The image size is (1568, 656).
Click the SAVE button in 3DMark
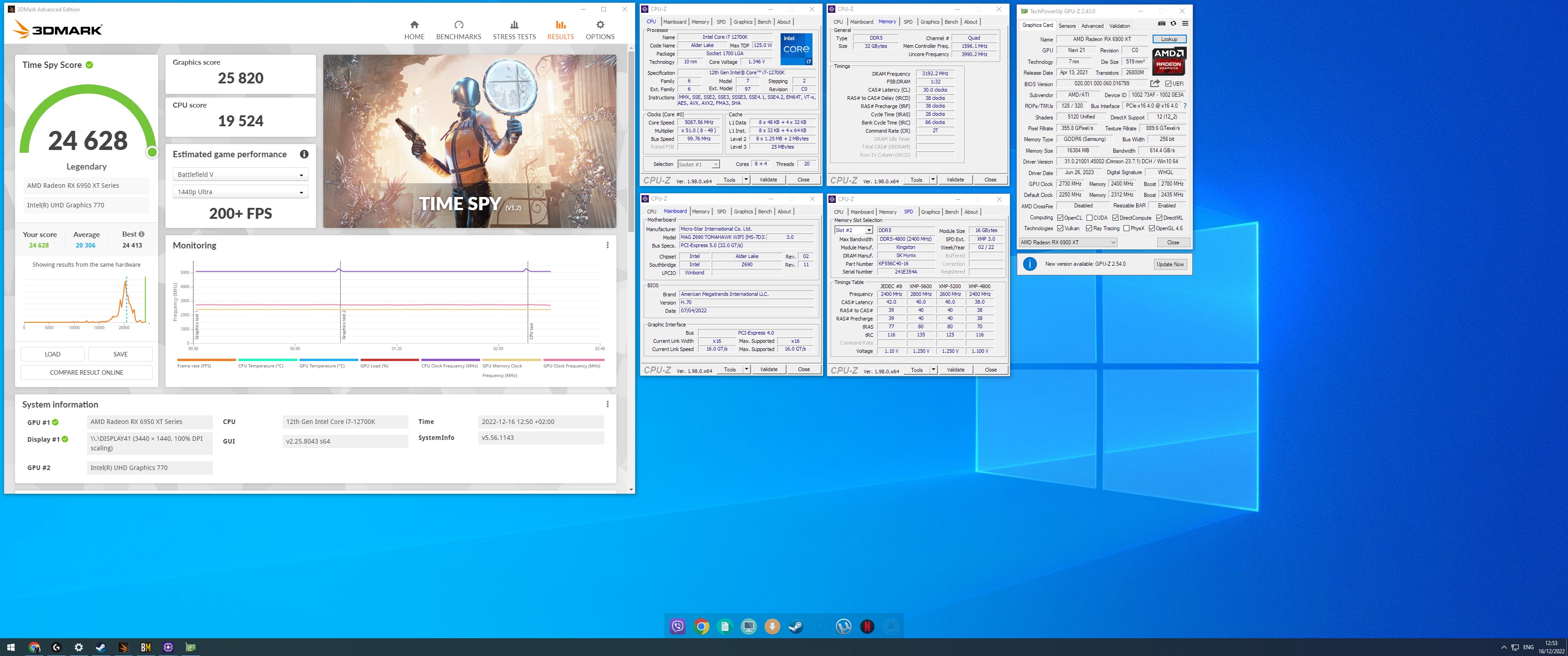click(x=120, y=354)
